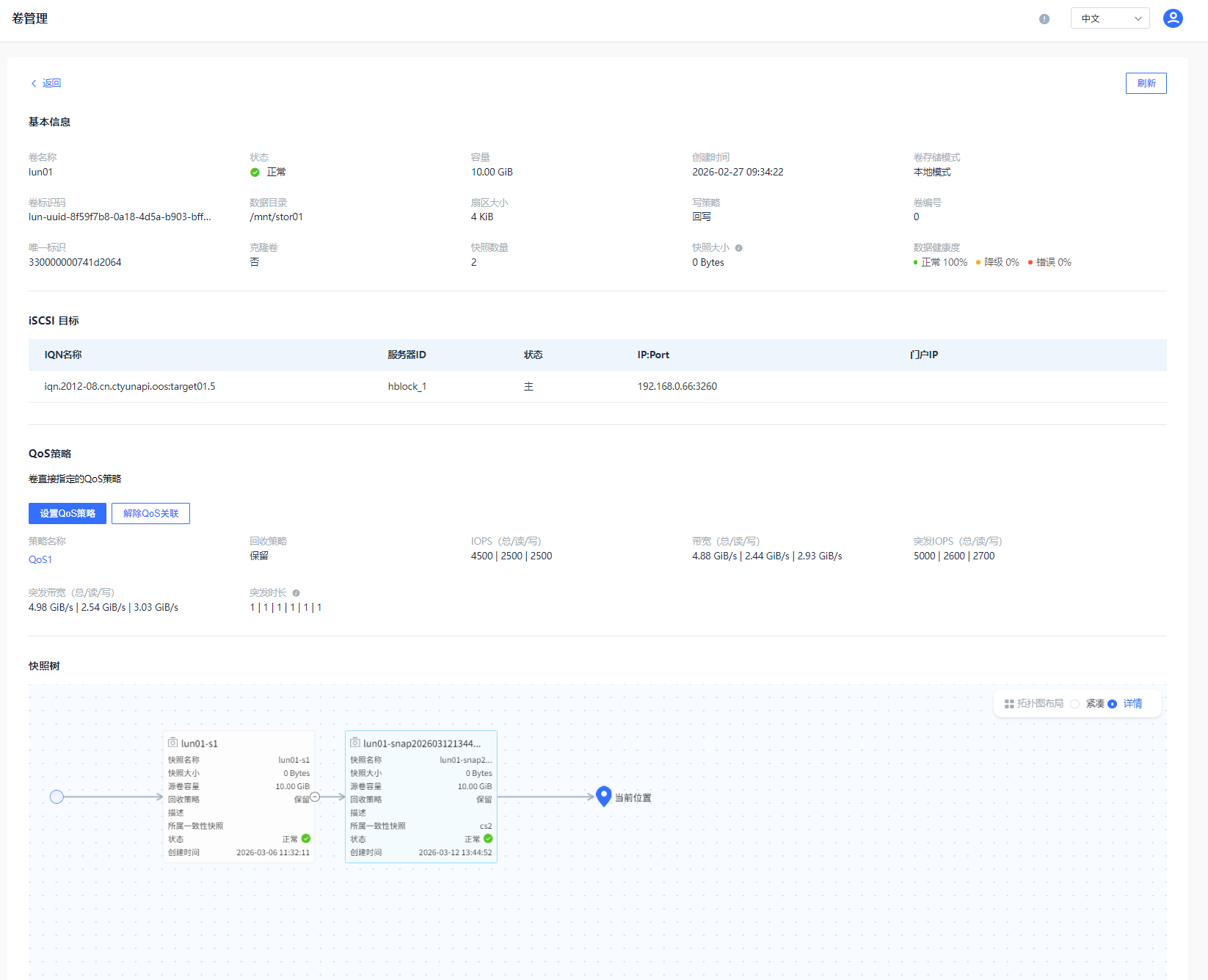Click the 解除QoS关联 button
The image size is (1208, 980).
coord(150,513)
